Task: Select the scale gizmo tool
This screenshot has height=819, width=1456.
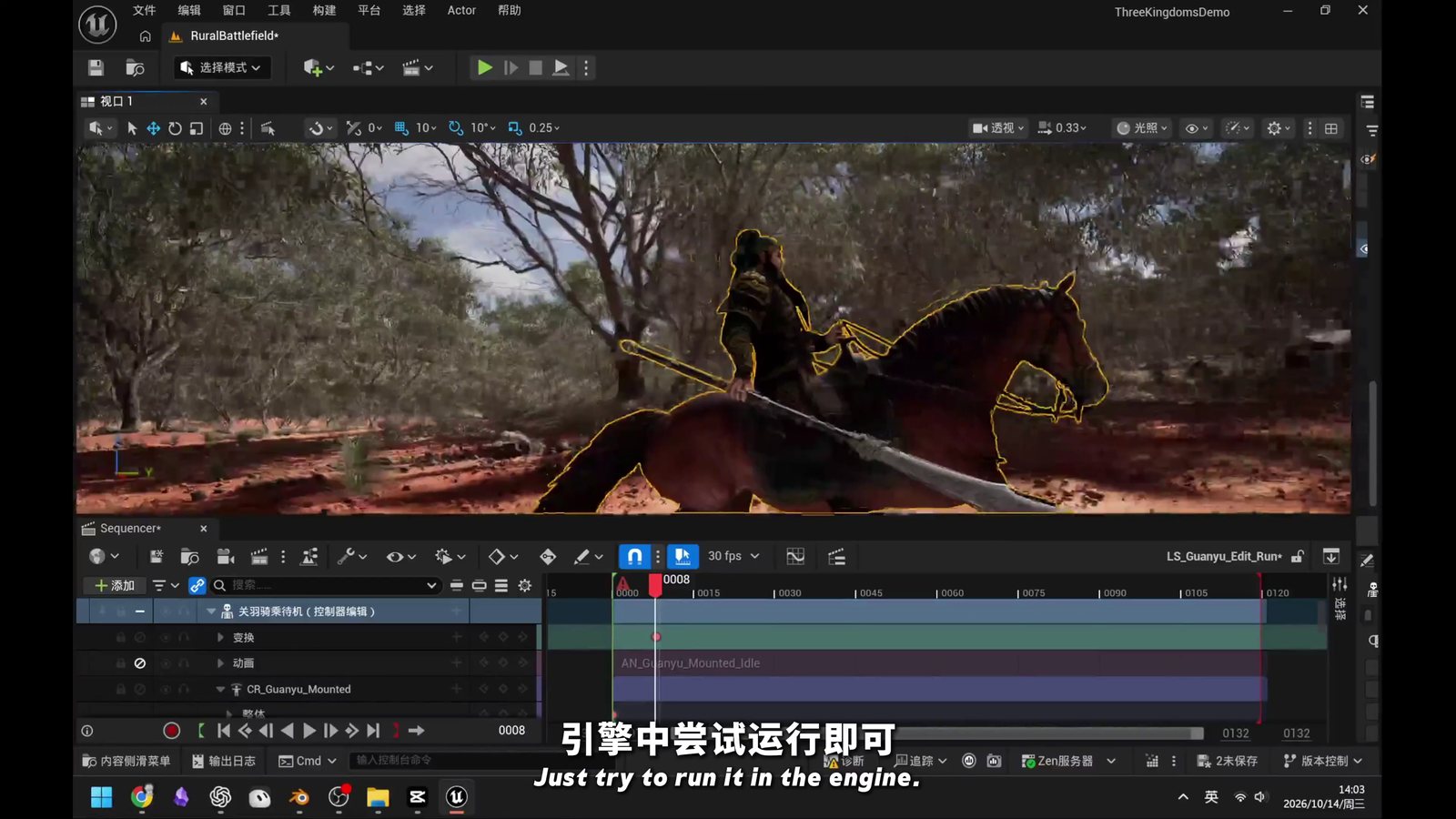Action: click(x=197, y=128)
